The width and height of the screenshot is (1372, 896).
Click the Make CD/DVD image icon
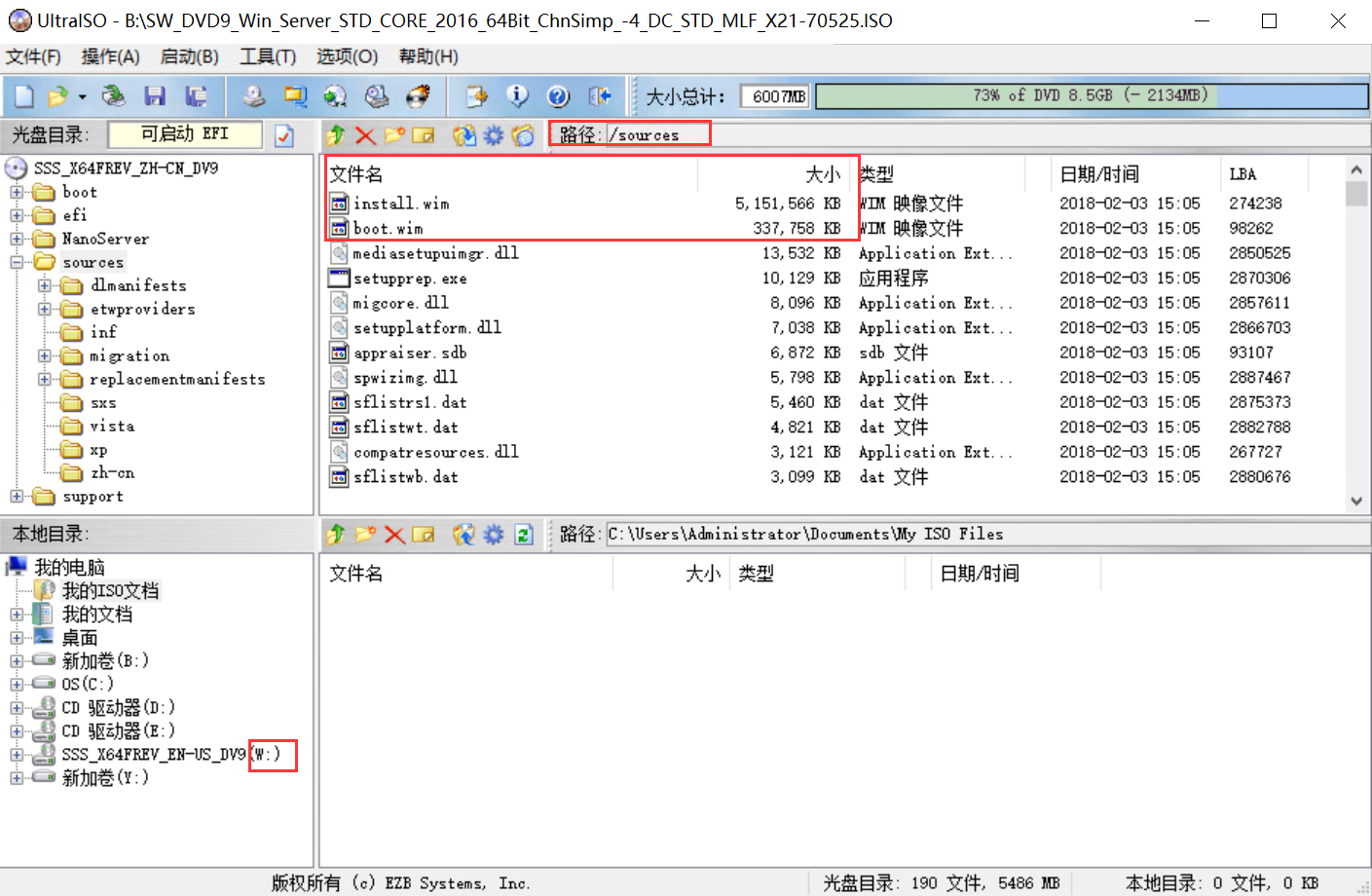click(254, 95)
